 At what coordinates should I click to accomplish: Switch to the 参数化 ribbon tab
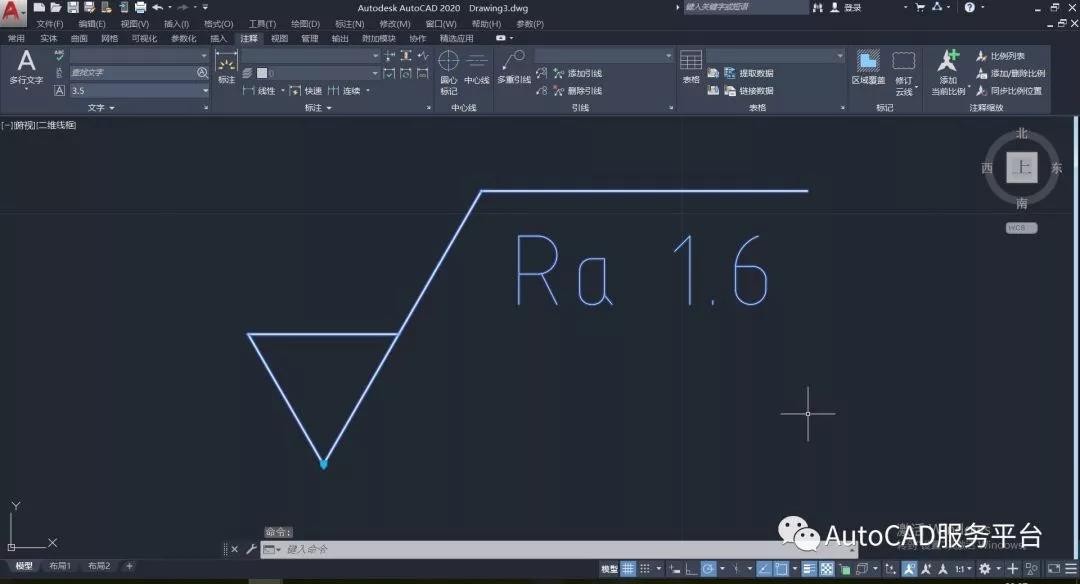[x=183, y=38]
